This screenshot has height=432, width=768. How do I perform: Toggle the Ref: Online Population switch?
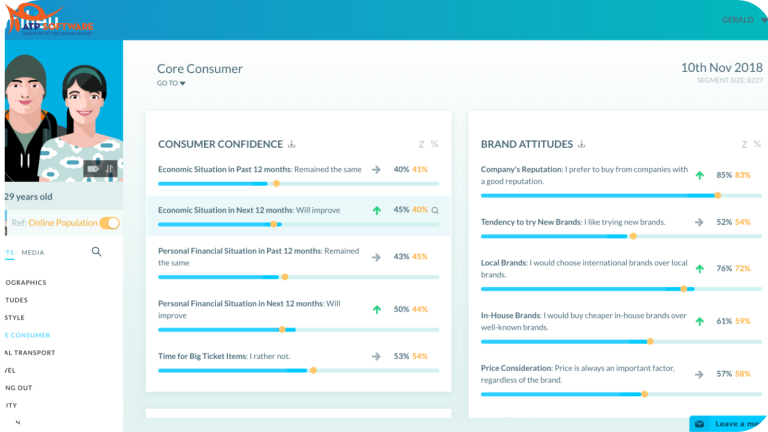110,223
